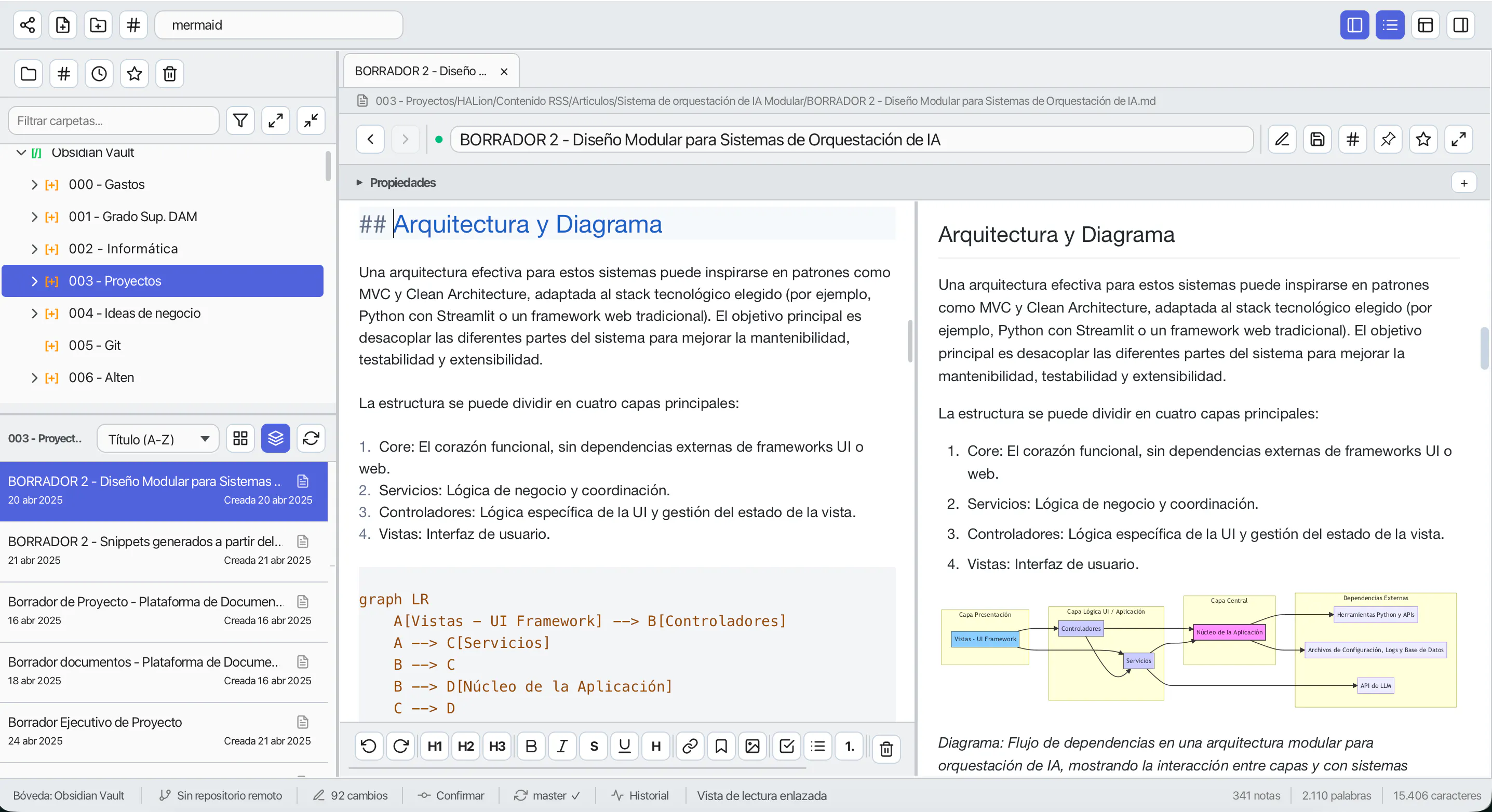Expand the 006 - Alten folder
Screen dimensions: 1492x812
coord(34,377)
